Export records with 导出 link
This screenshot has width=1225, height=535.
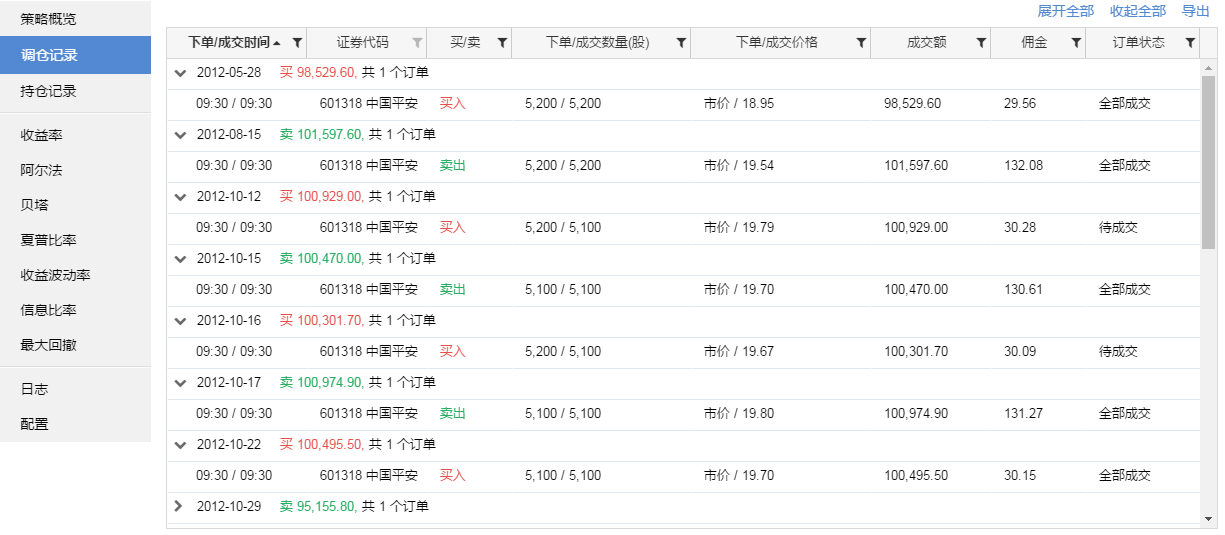(1195, 11)
